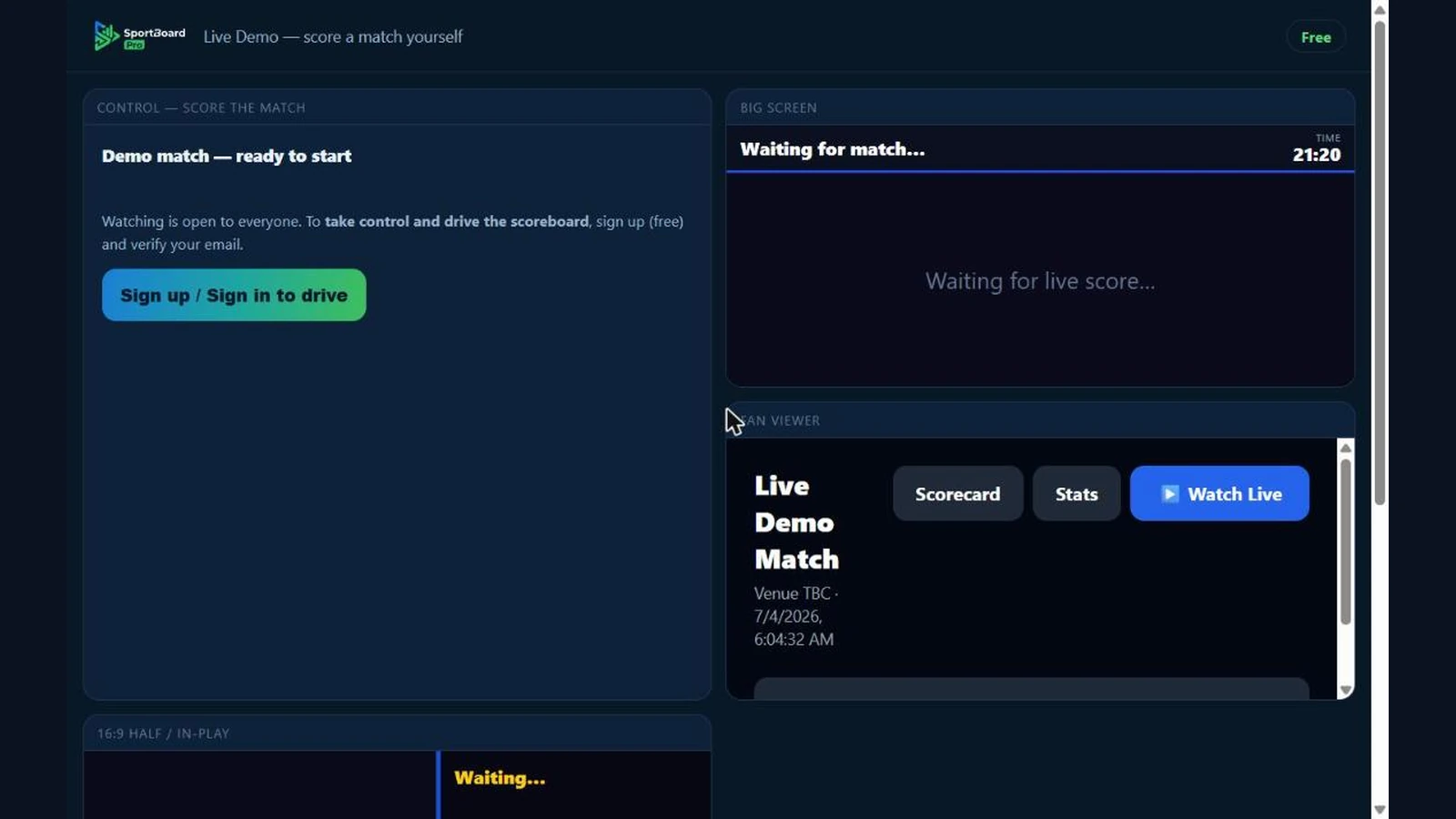Click the 'Live Demo Match' title

point(796,522)
